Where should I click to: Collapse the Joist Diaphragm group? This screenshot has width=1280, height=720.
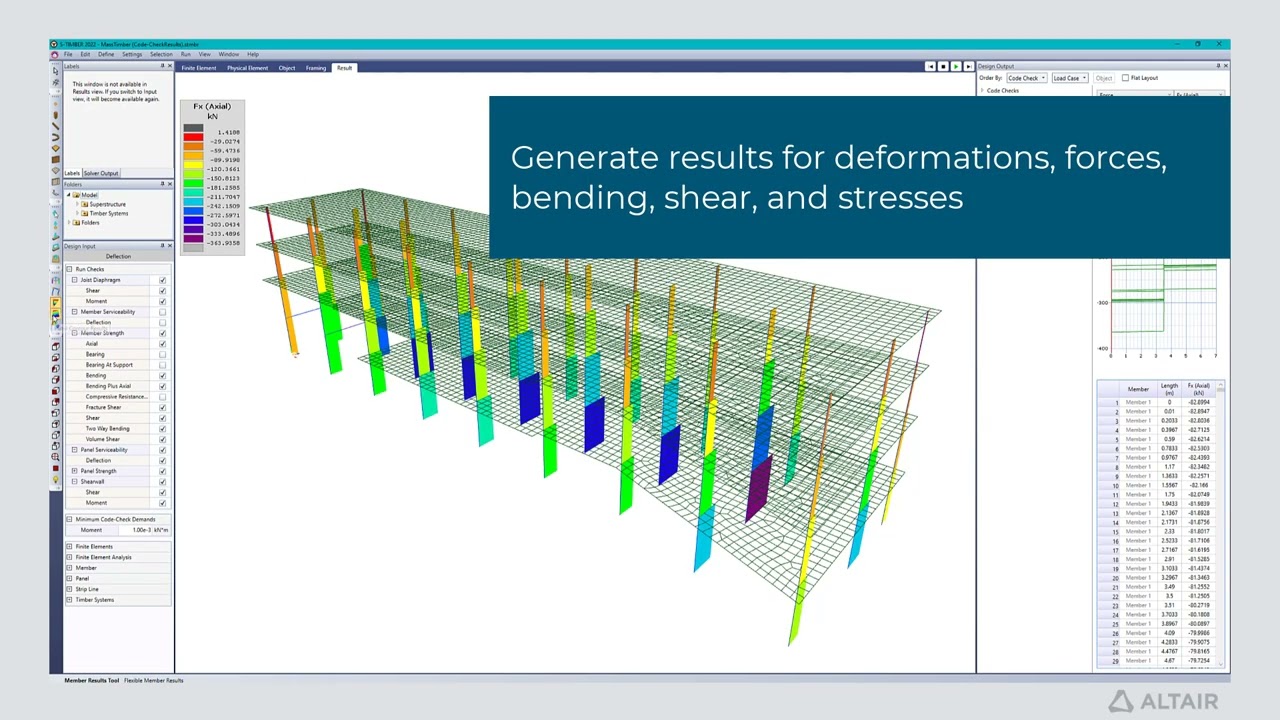[74, 280]
